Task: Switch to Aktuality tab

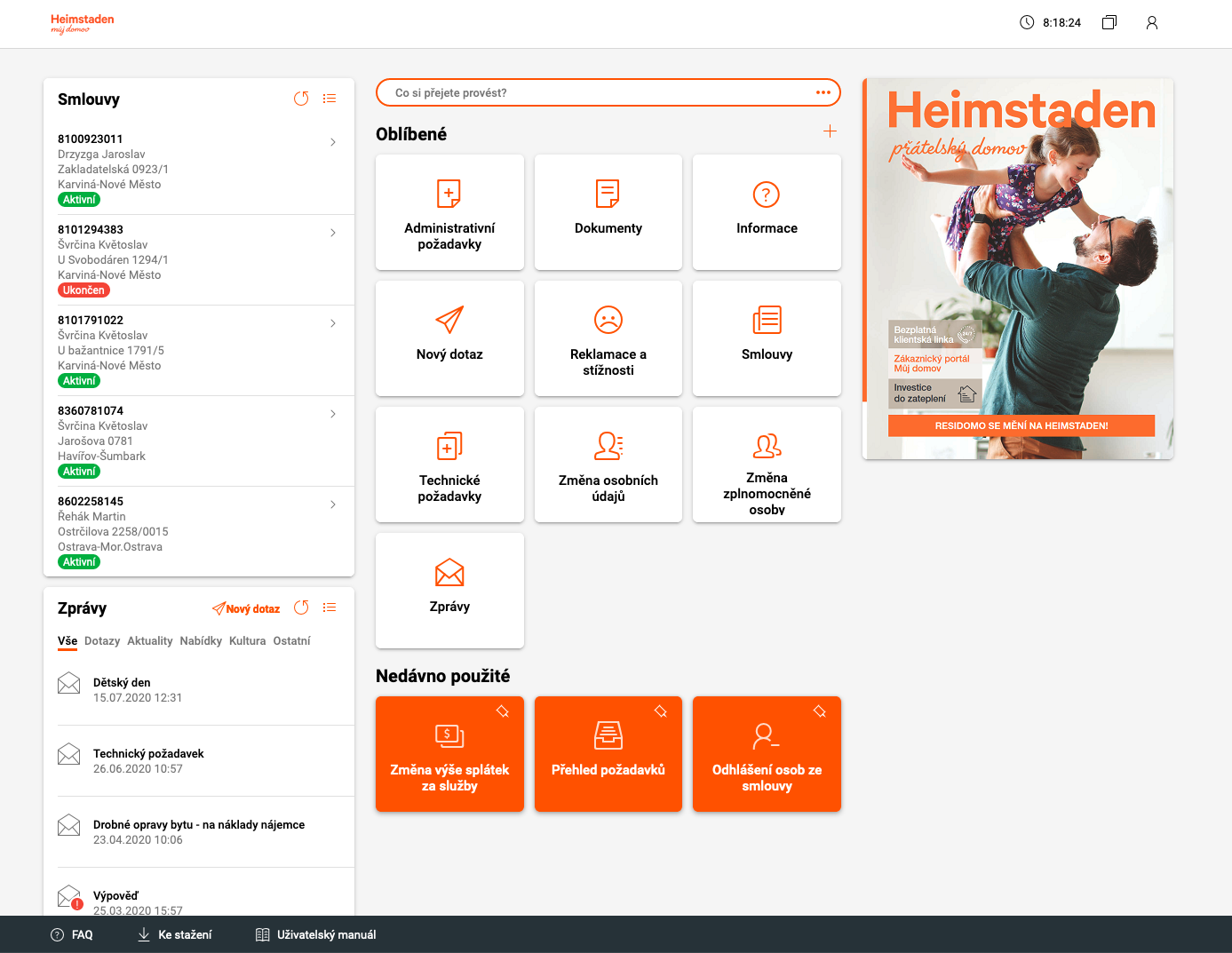Action: point(150,640)
